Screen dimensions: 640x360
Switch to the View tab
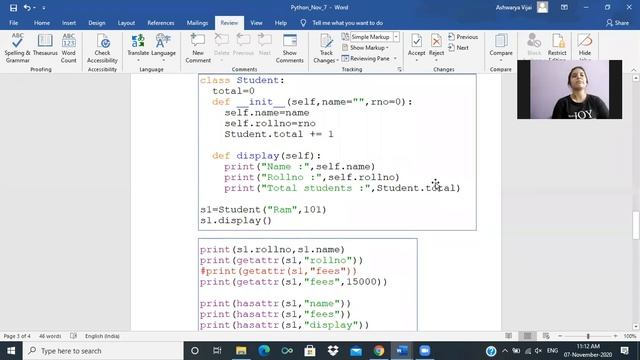pyautogui.click(x=256, y=23)
